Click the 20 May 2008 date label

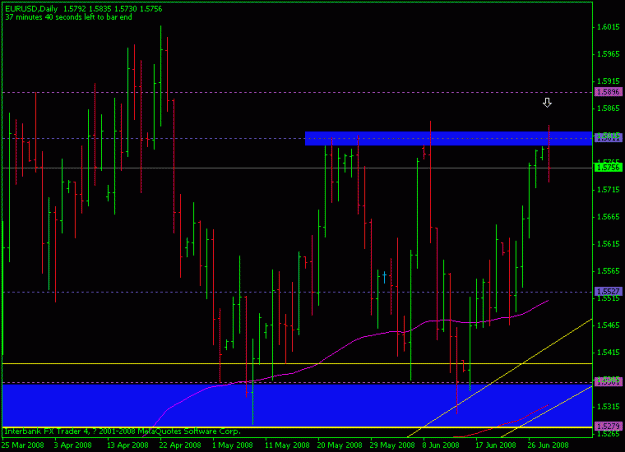(x=339, y=445)
